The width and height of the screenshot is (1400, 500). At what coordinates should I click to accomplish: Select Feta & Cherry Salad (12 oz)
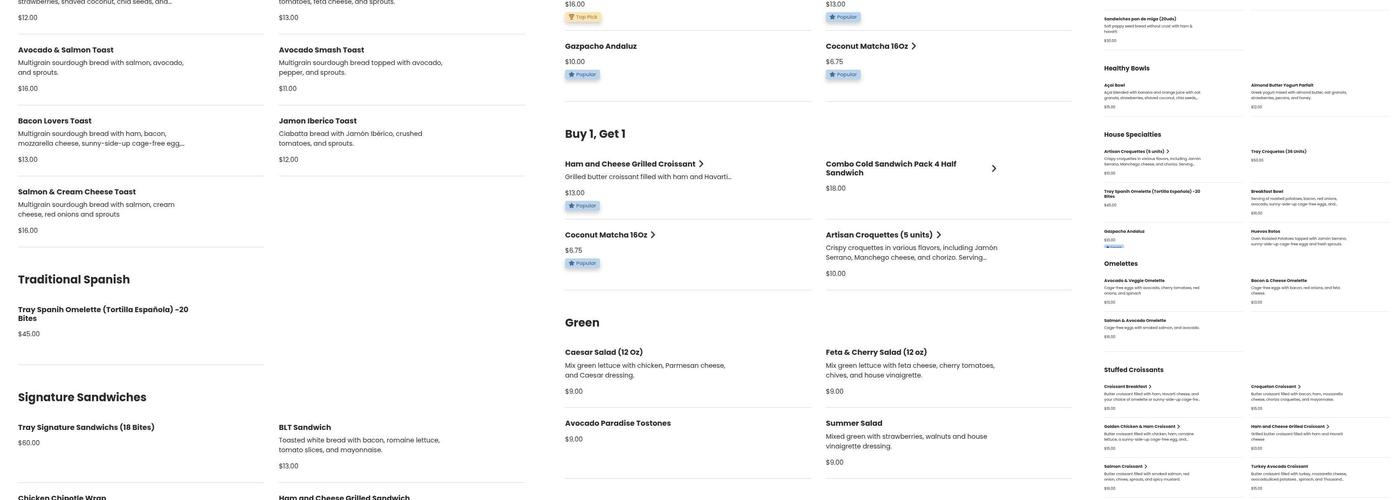coord(876,353)
